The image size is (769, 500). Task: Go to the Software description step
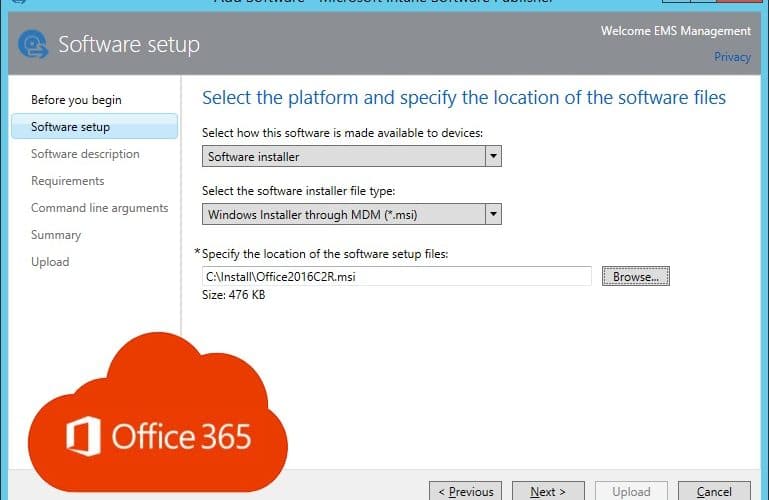(85, 154)
